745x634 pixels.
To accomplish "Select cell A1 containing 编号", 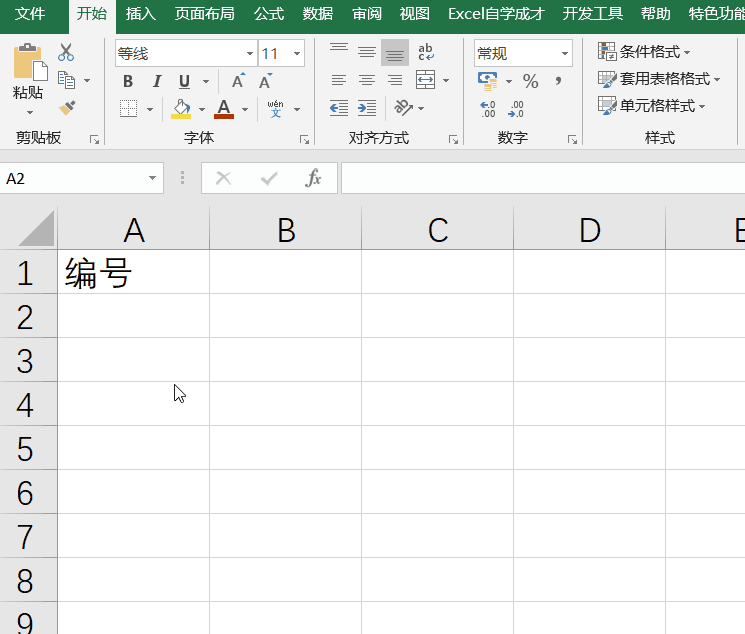I will click(x=134, y=272).
